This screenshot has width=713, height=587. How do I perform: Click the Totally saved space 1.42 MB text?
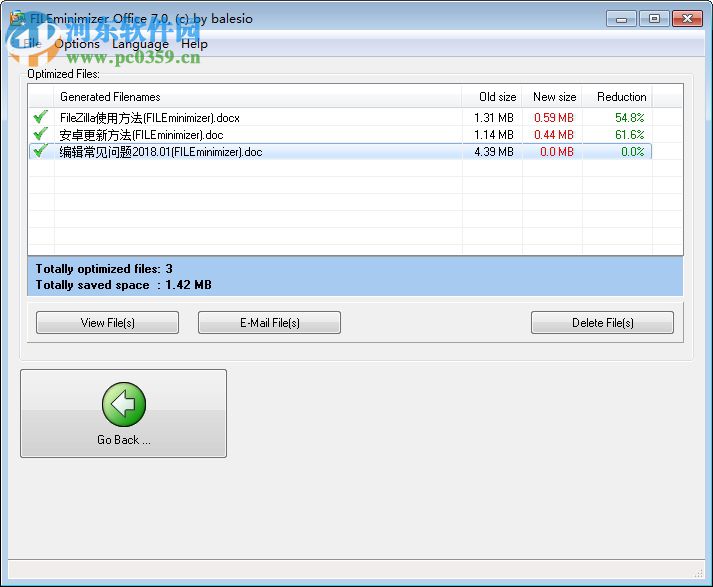[x=124, y=285]
